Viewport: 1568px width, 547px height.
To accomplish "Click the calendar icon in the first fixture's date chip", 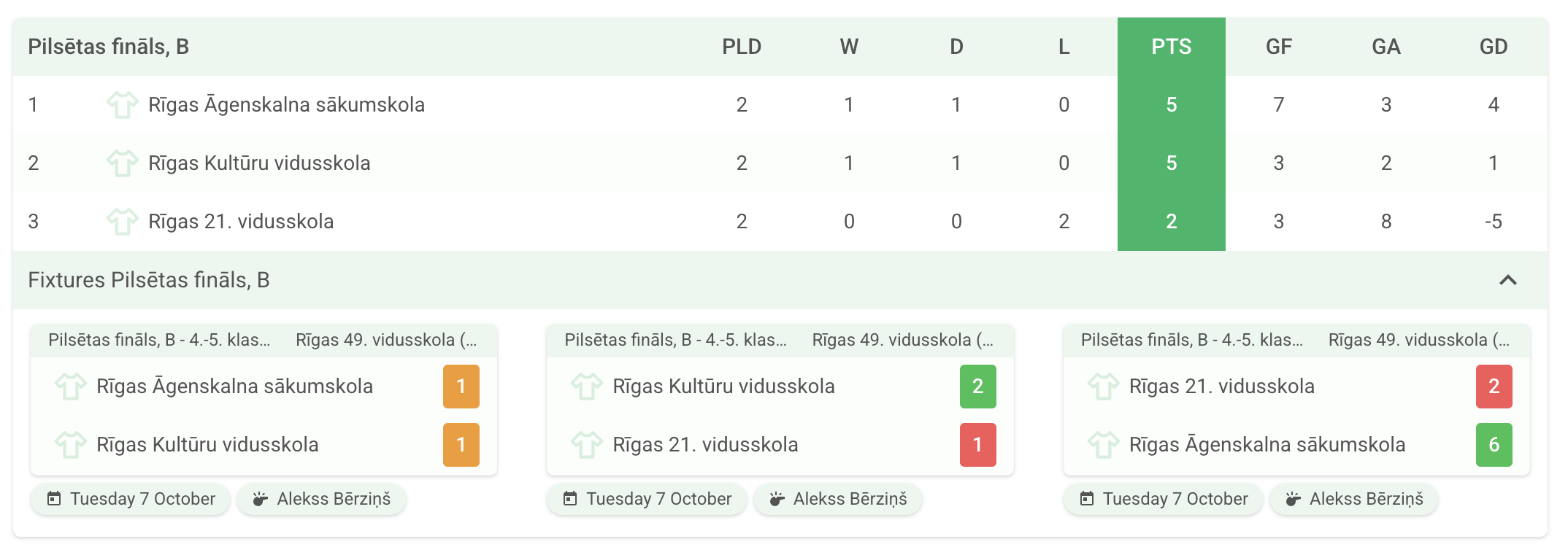I will point(54,499).
